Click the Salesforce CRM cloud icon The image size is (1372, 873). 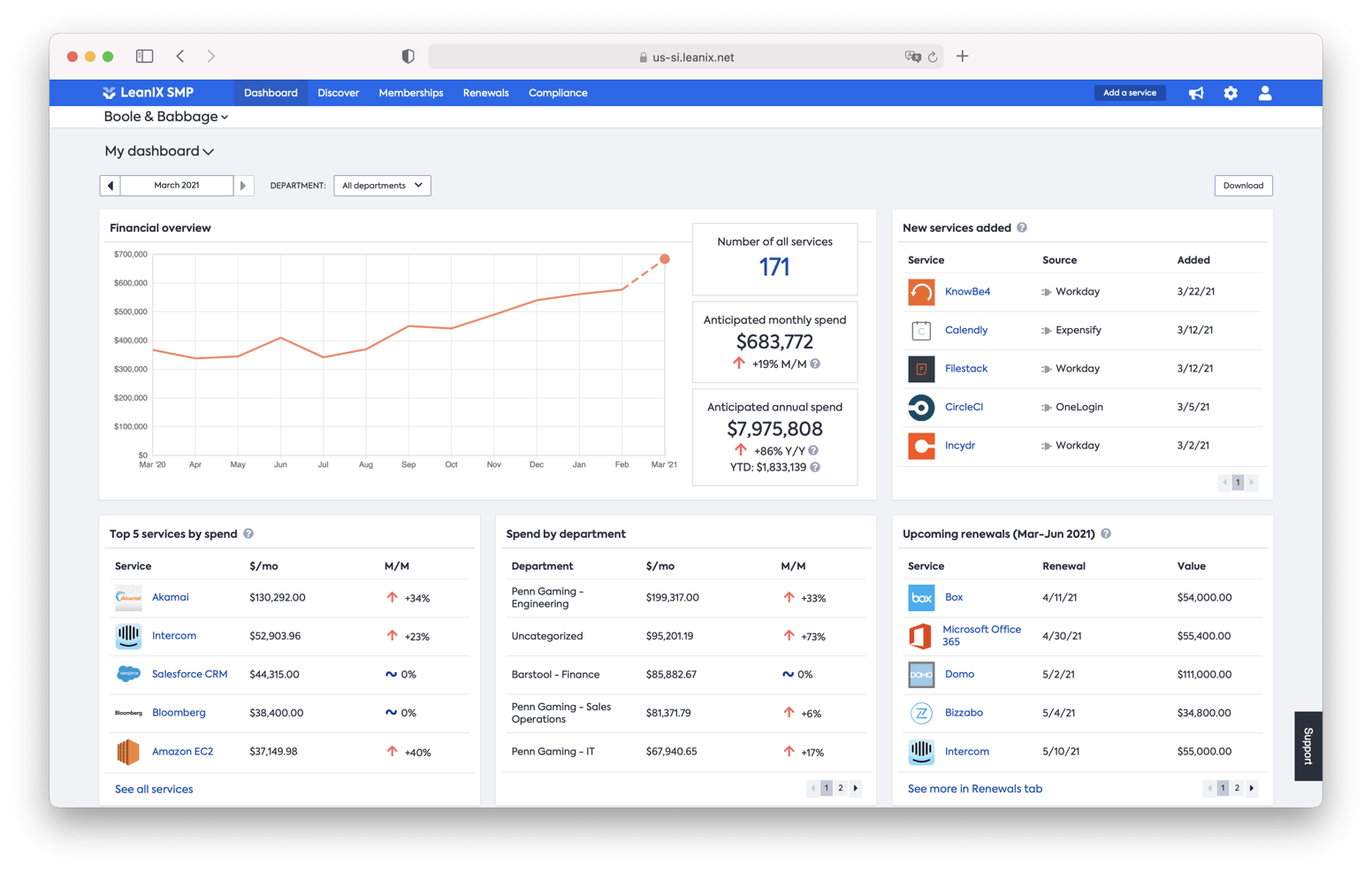128,674
